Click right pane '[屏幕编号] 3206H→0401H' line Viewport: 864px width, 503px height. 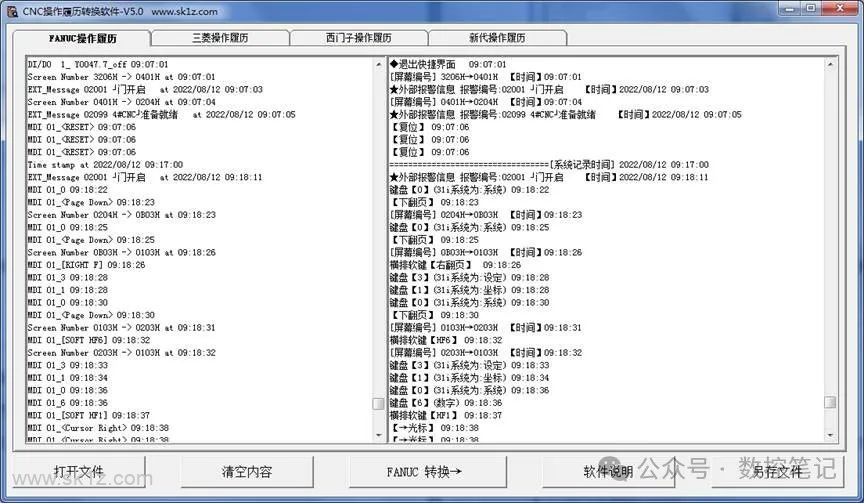pos(485,77)
